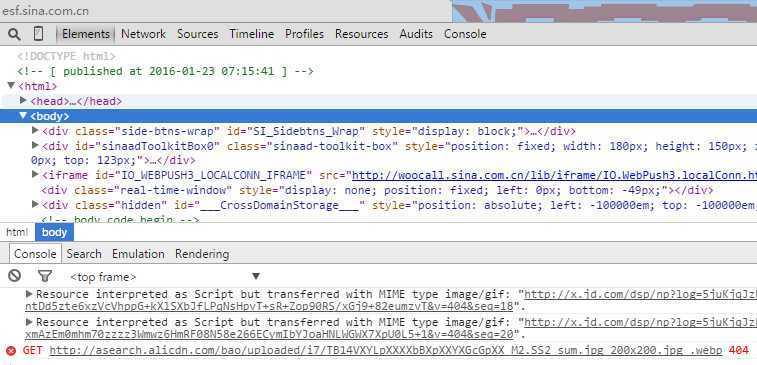Switch to the Timeline tab
Image resolution: width=757 pixels, height=365 pixels.
click(252, 34)
